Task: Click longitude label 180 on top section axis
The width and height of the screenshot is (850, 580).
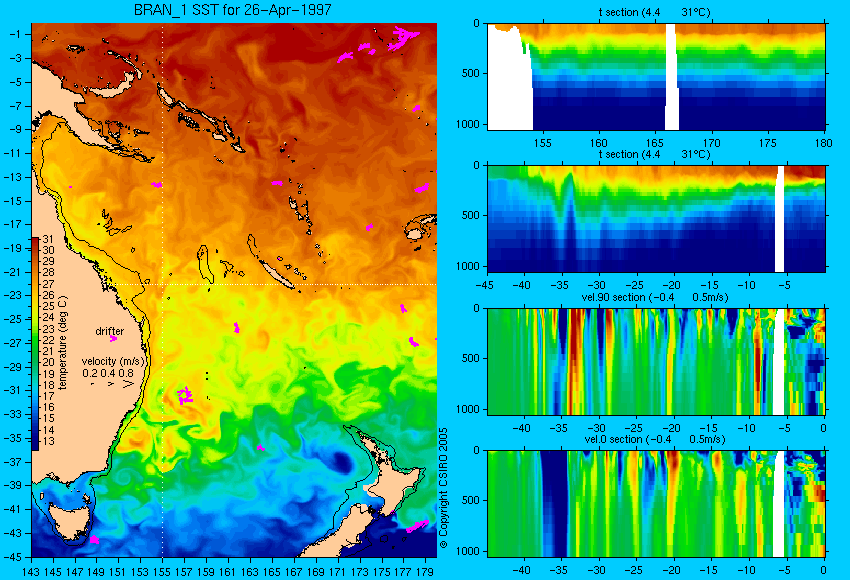Action: point(823,143)
